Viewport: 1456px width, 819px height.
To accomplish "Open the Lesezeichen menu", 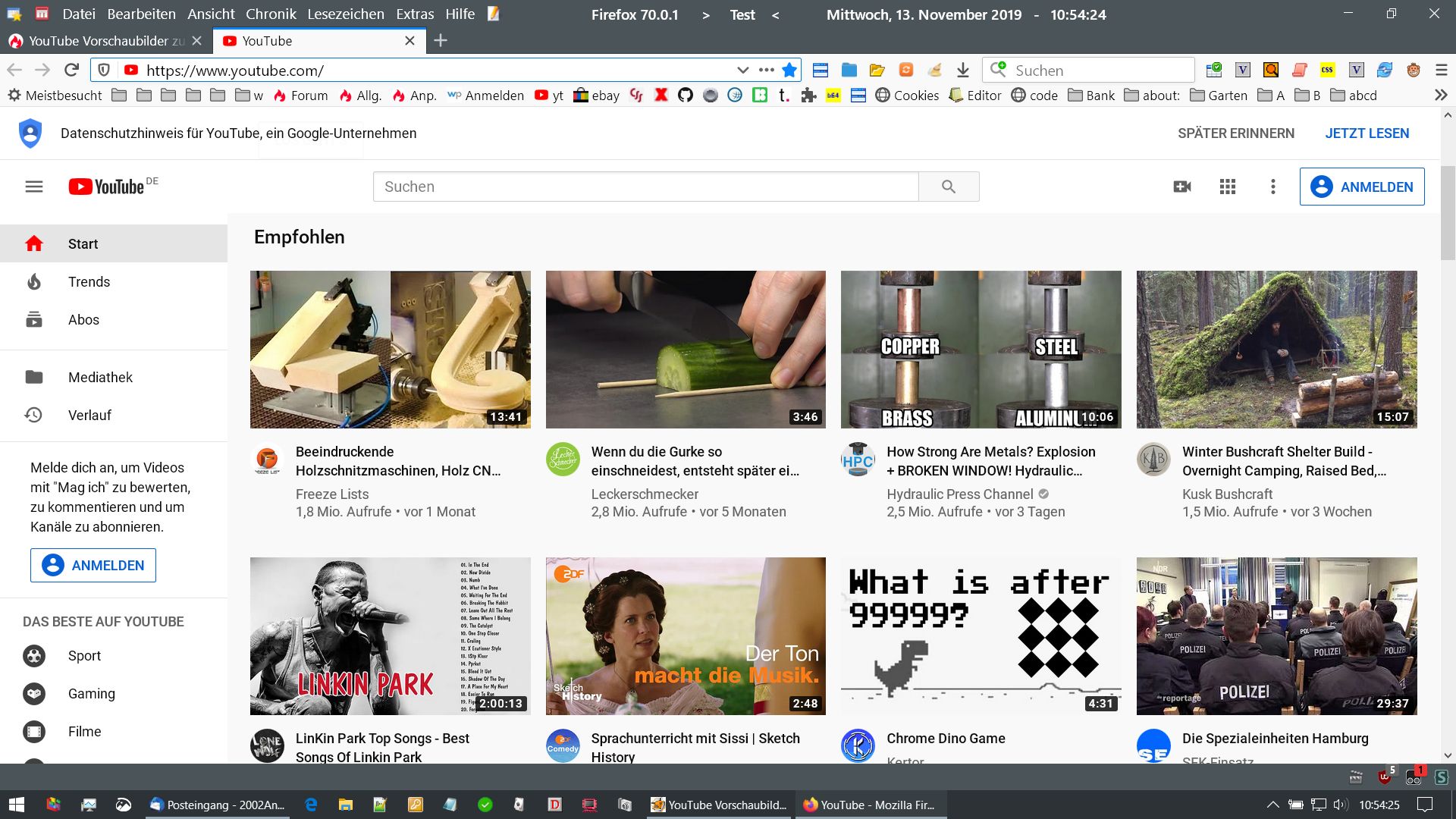I will click(346, 14).
